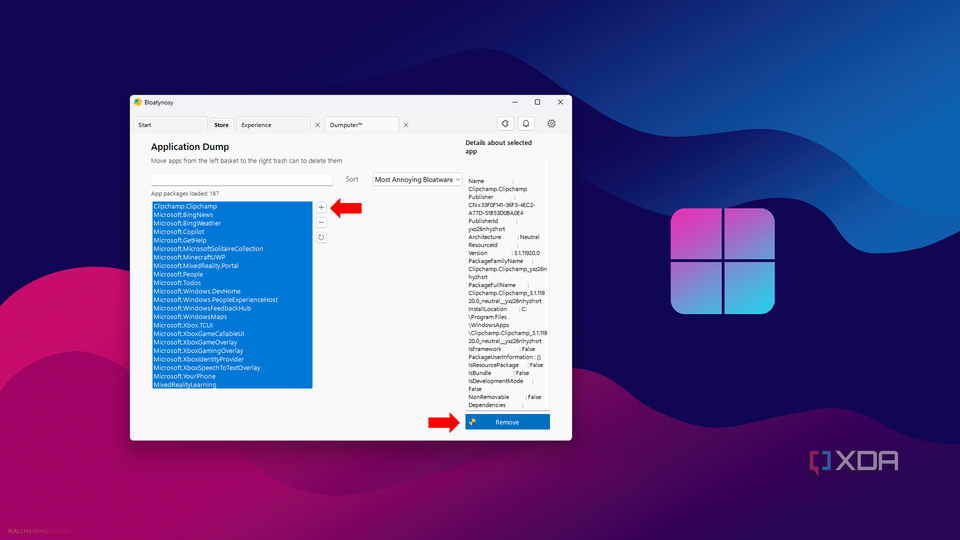Focus the app search input field
This screenshot has height=540, width=960.
pos(242,179)
